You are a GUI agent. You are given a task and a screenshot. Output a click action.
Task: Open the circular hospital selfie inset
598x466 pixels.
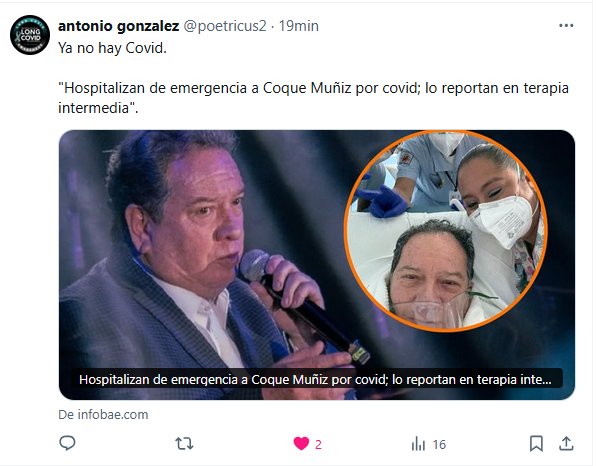coord(445,231)
